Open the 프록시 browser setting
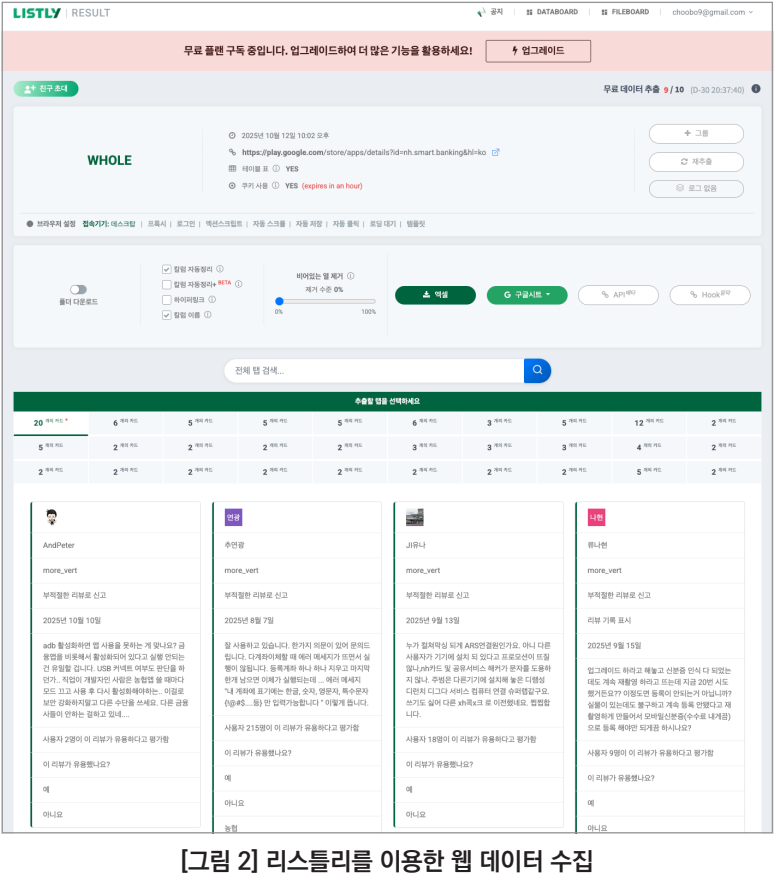Image resolution: width=776 pixels, height=881 pixels. (x=157, y=224)
